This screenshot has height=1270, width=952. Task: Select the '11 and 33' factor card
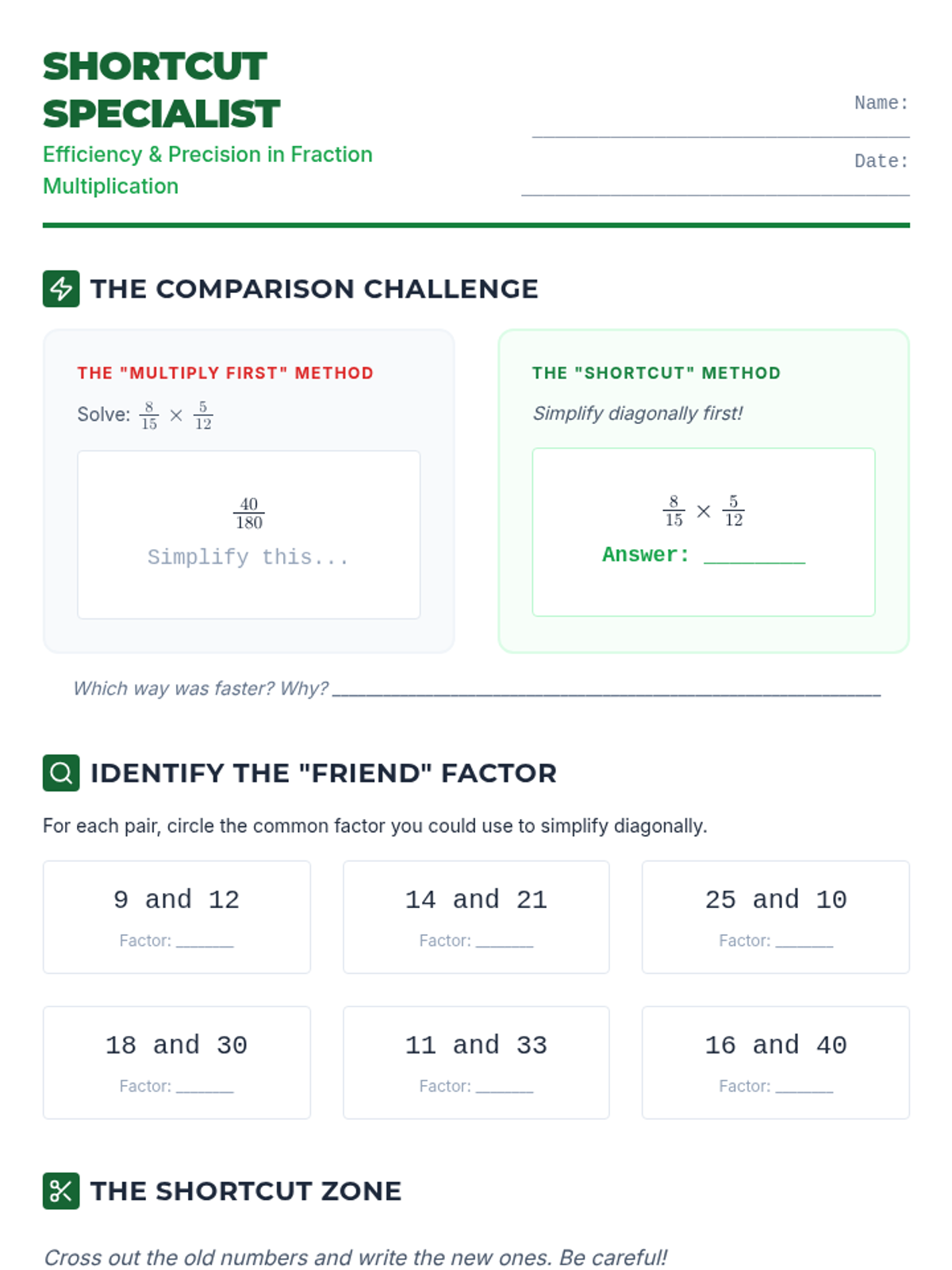point(476,1063)
